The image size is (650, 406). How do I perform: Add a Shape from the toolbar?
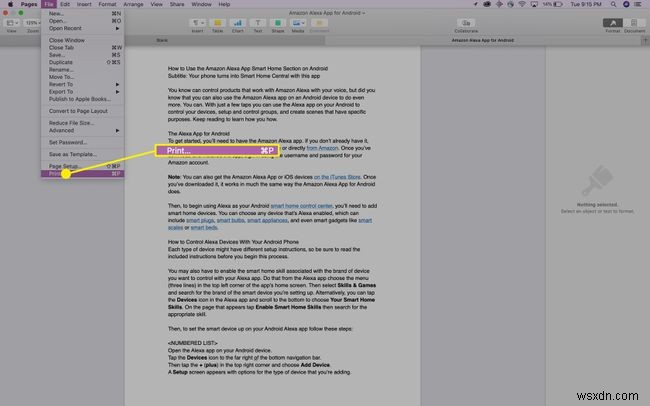tap(278, 23)
